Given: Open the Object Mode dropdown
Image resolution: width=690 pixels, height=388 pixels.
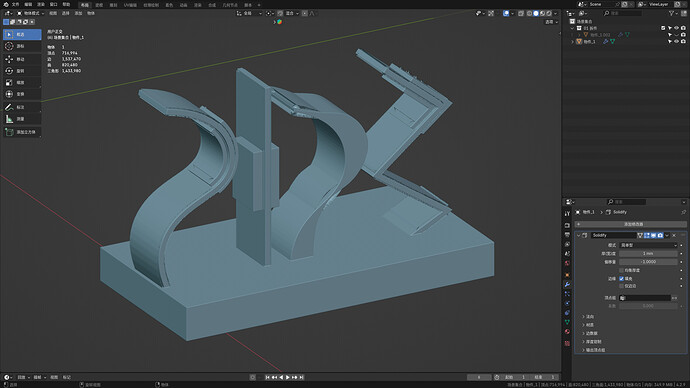Looking at the screenshot, I should point(30,13).
